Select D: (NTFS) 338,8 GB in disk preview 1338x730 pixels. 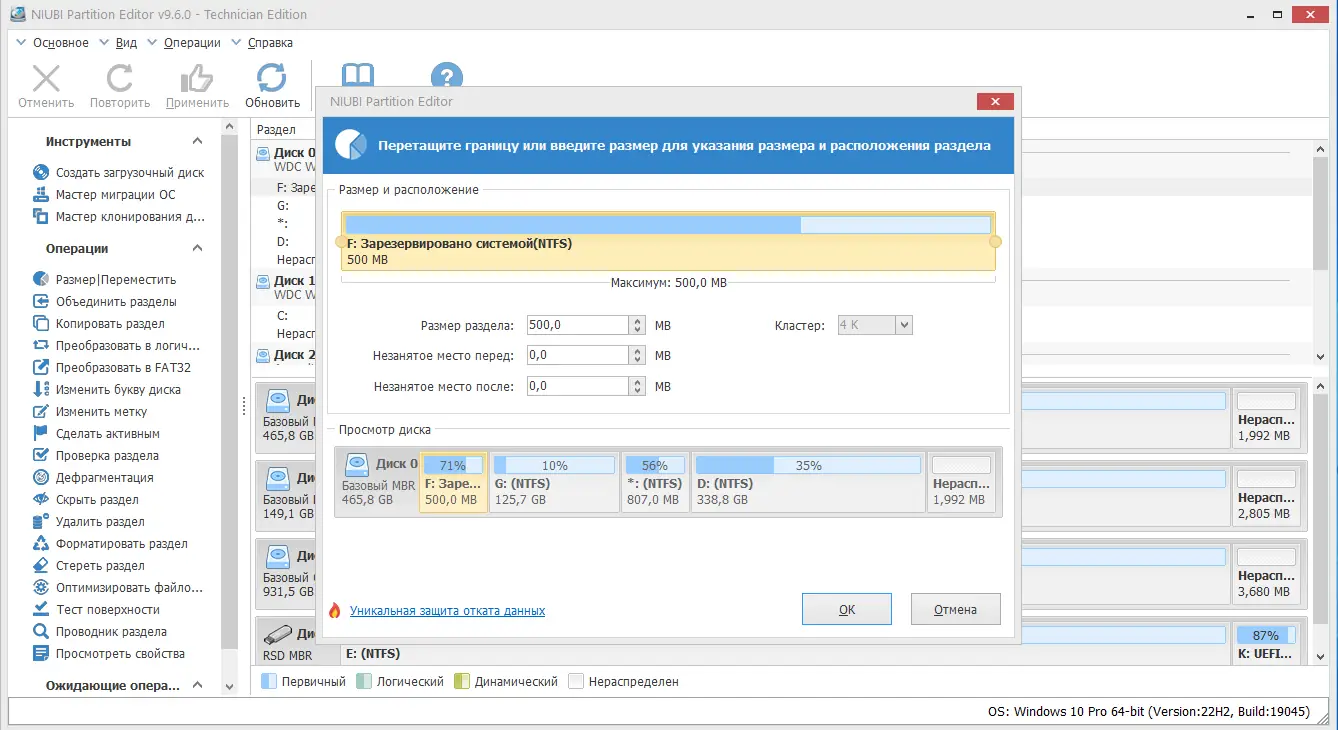coord(808,482)
